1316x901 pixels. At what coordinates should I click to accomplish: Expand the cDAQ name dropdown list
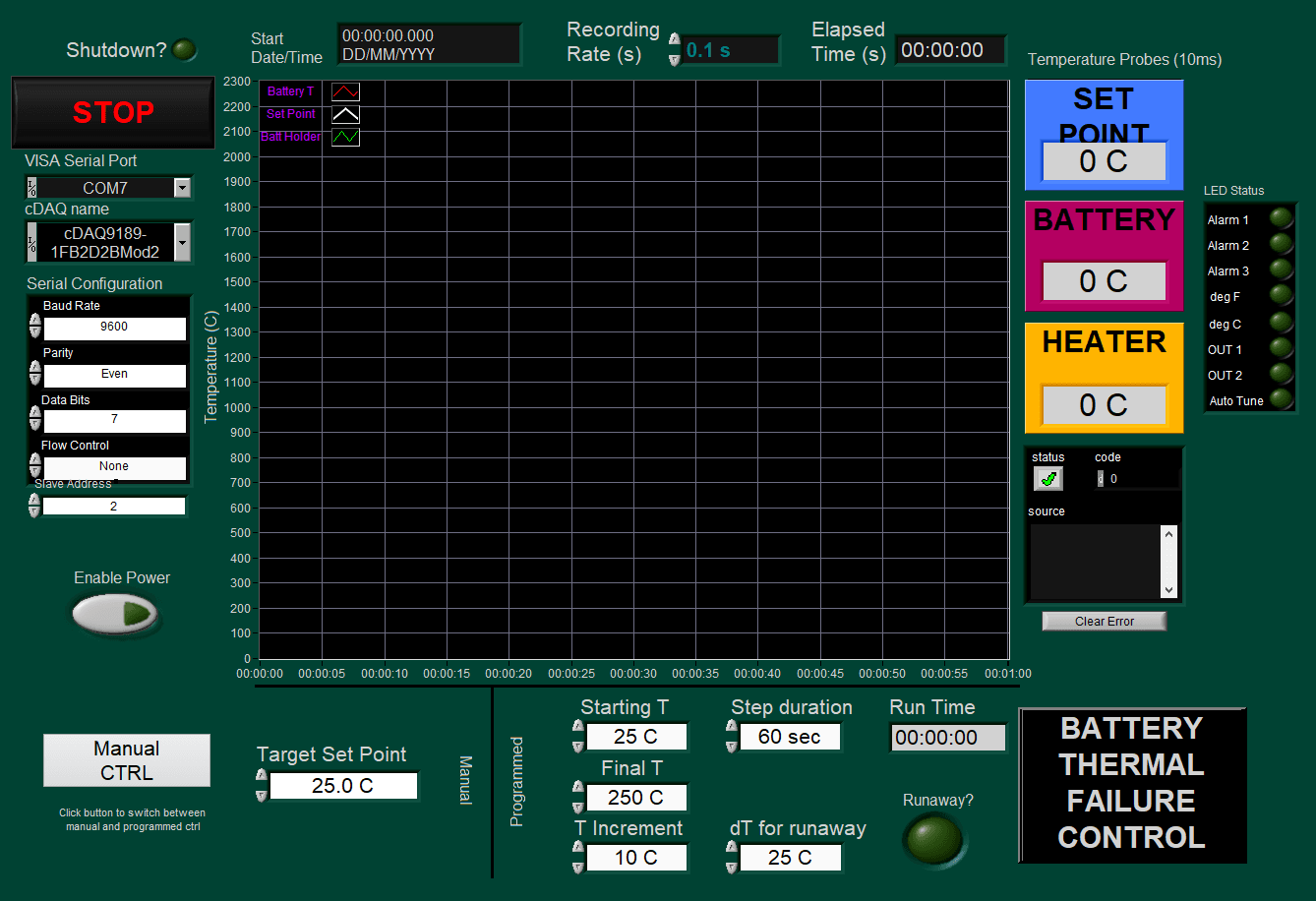pyautogui.click(x=182, y=241)
